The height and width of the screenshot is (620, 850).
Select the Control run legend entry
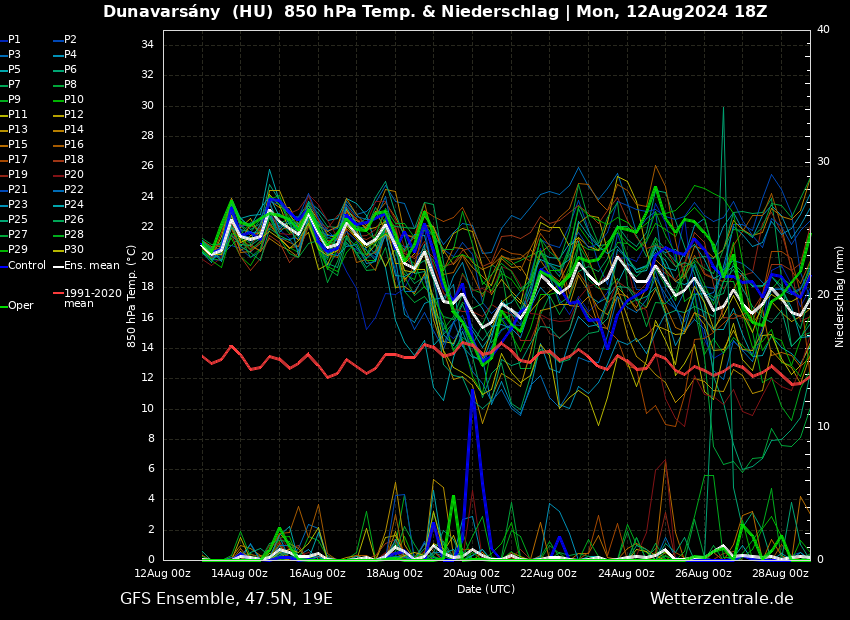click(26, 266)
